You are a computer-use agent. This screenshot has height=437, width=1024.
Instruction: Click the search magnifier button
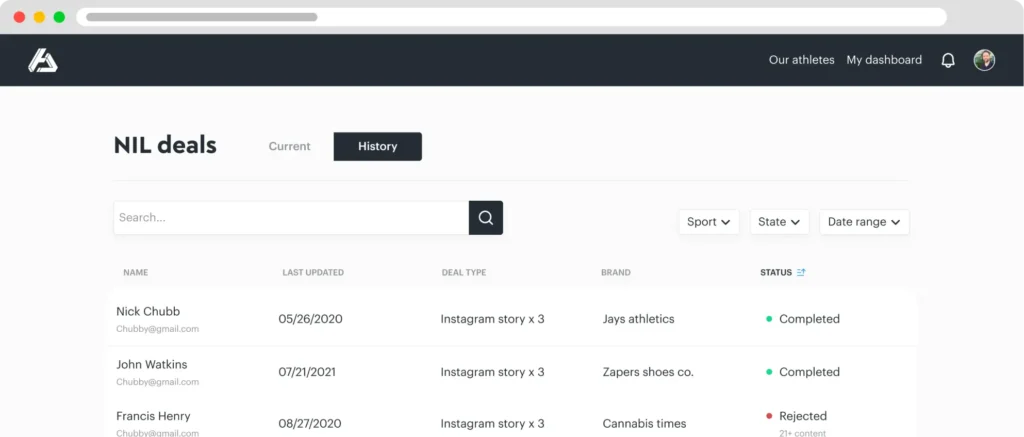tap(486, 218)
